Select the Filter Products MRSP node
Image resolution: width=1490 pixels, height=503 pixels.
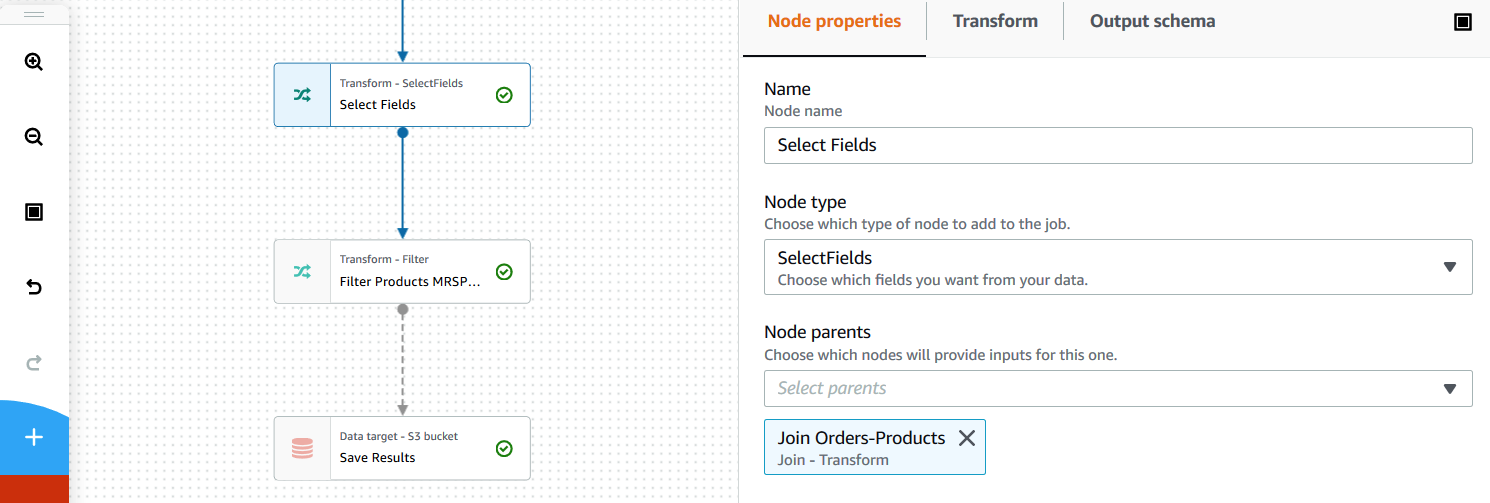click(x=410, y=281)
